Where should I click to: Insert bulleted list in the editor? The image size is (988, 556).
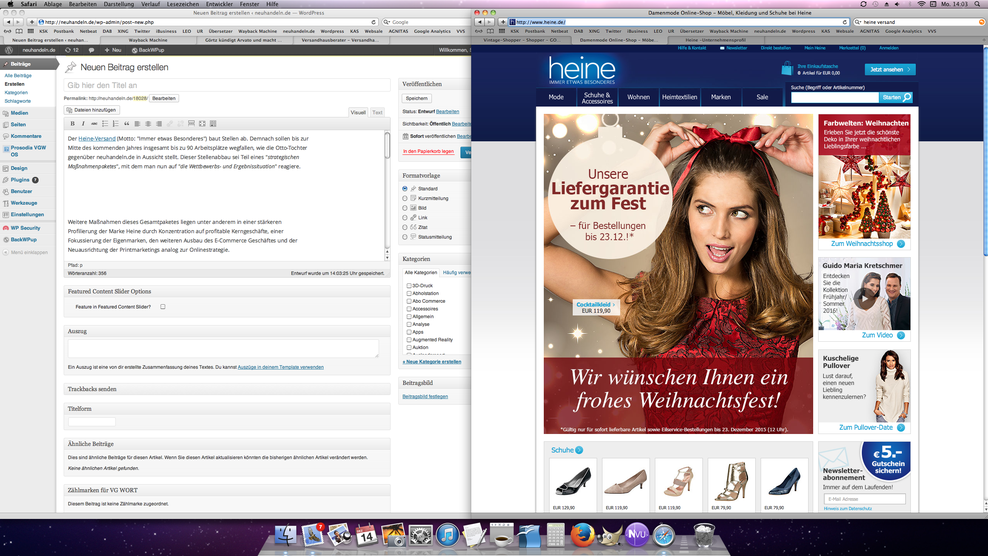(105, 124)
